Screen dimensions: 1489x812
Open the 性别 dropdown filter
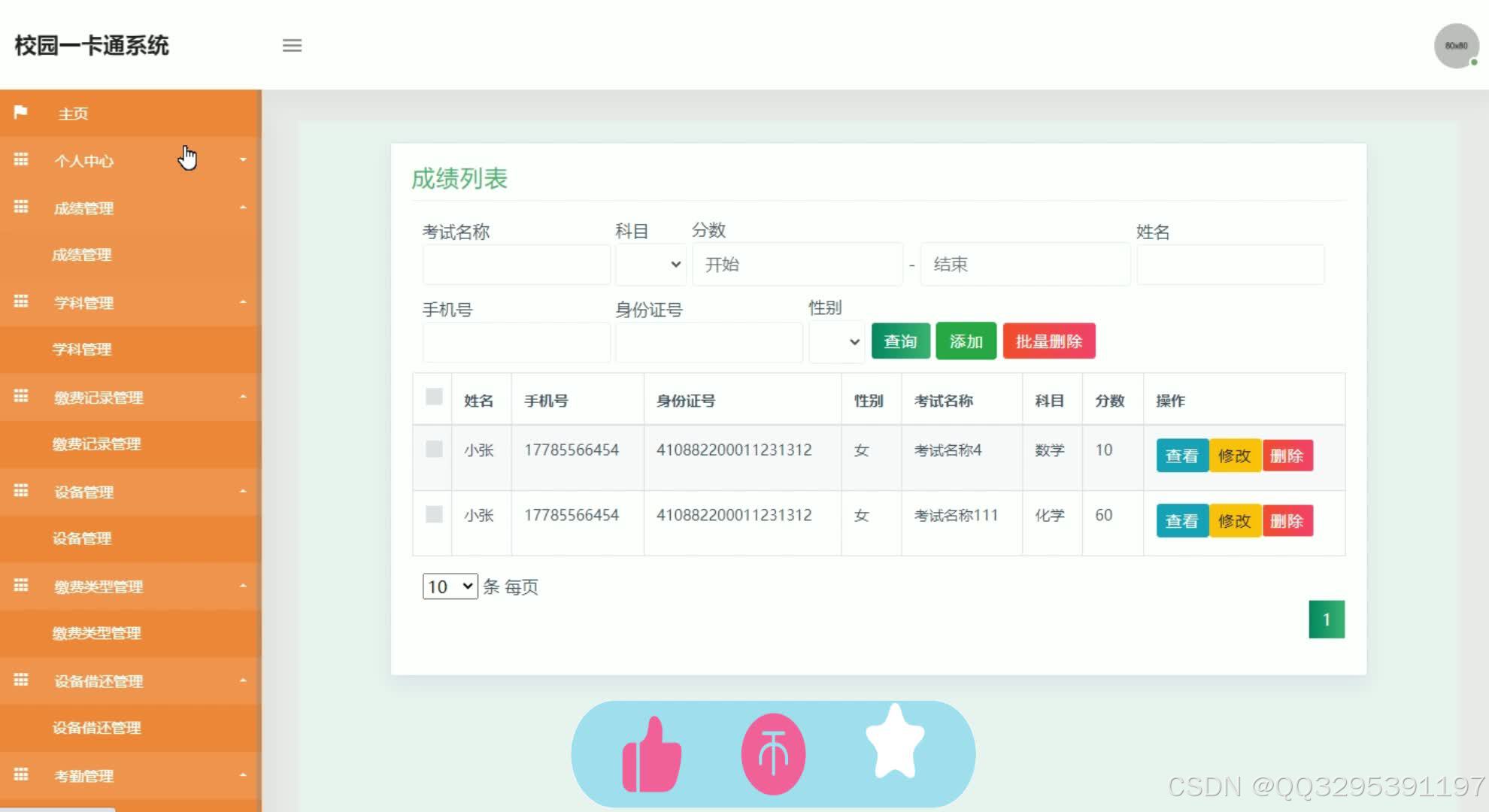click(837, 342)
